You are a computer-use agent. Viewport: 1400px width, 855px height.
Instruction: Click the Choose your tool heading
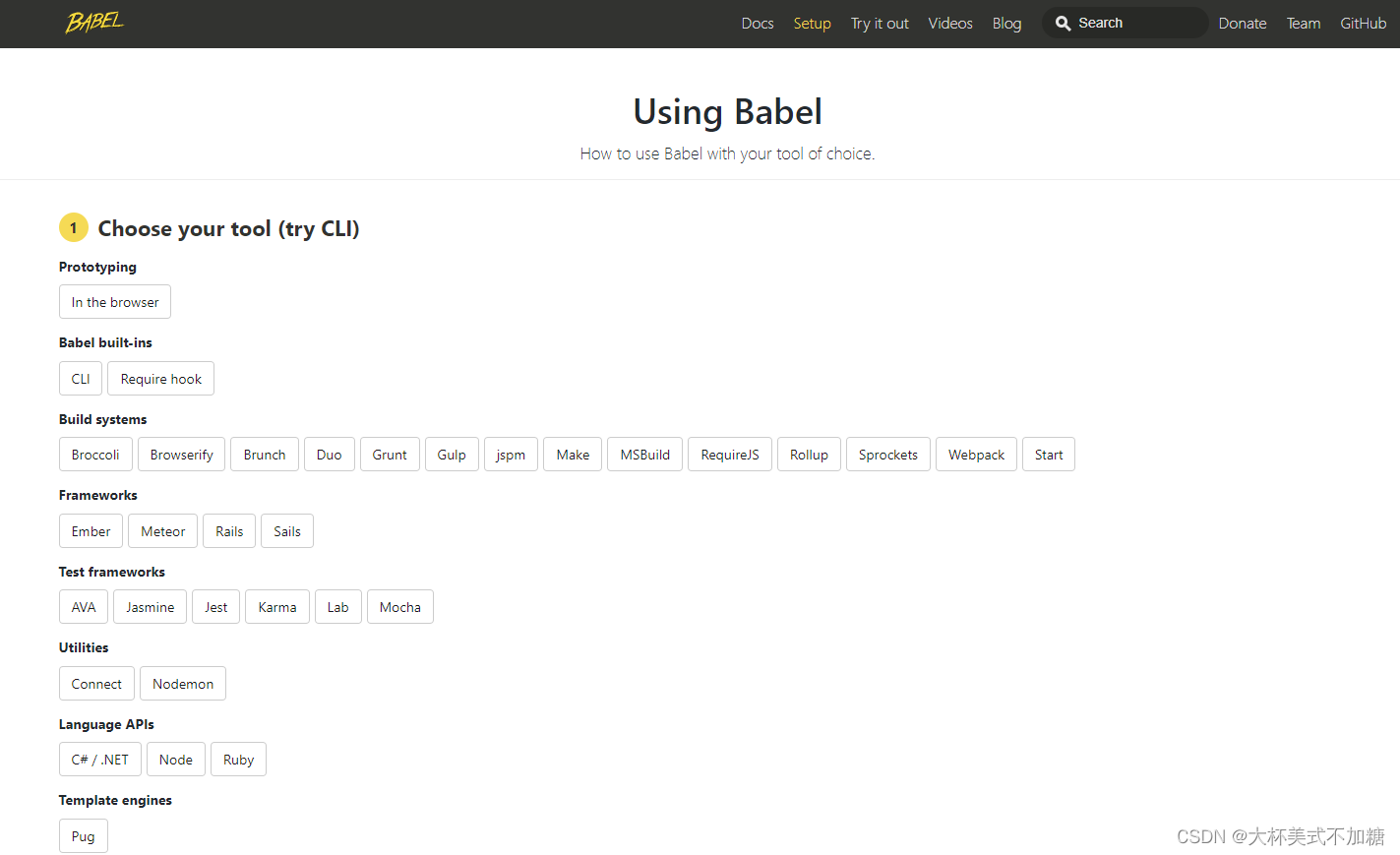(228, 228)
